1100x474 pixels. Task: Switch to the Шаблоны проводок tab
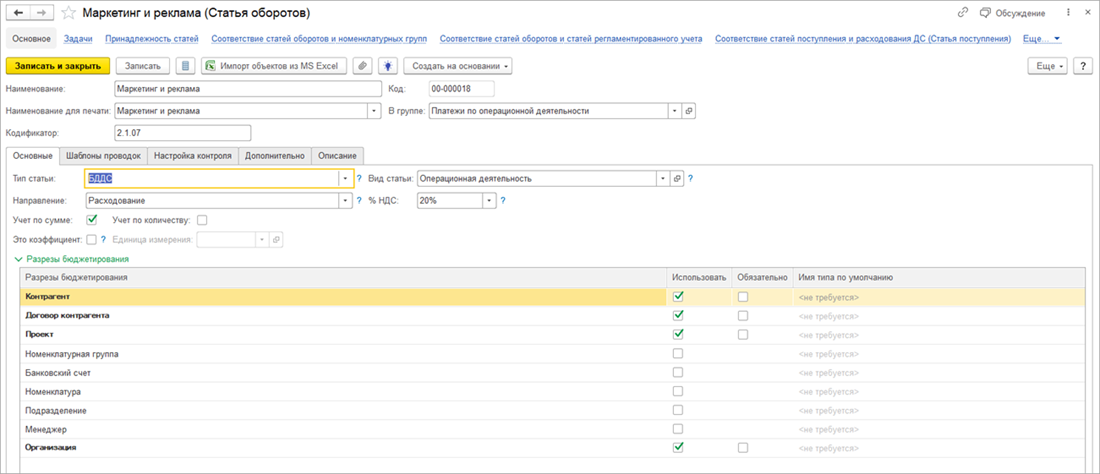[103, 156]
